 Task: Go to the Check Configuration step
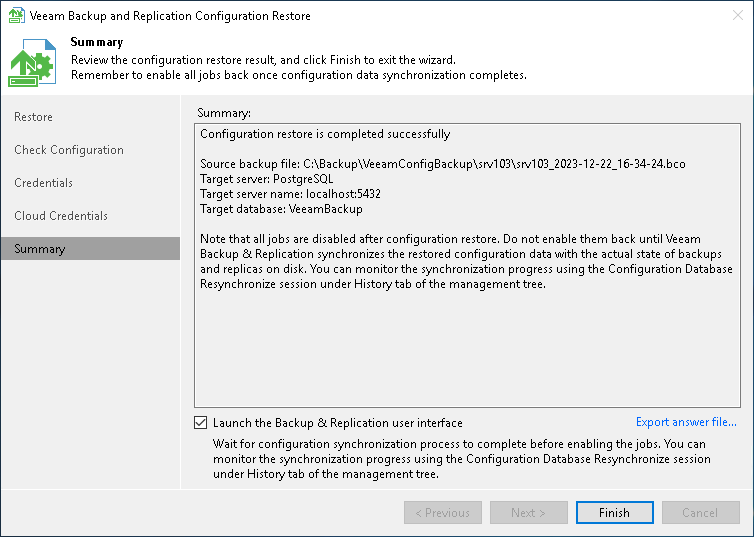(x=69, y=150)
